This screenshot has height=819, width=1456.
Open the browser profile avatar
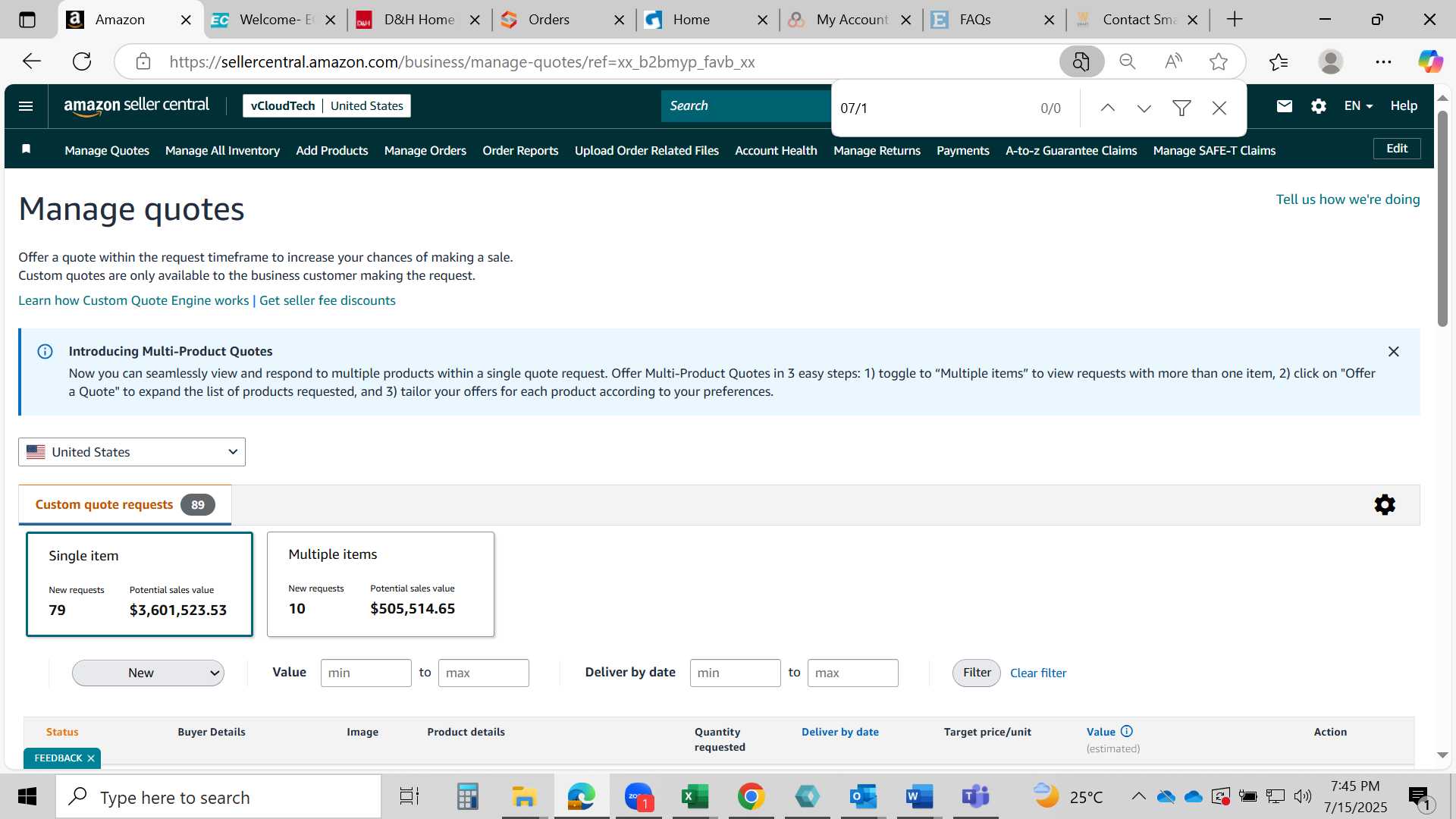[1331, 61]
